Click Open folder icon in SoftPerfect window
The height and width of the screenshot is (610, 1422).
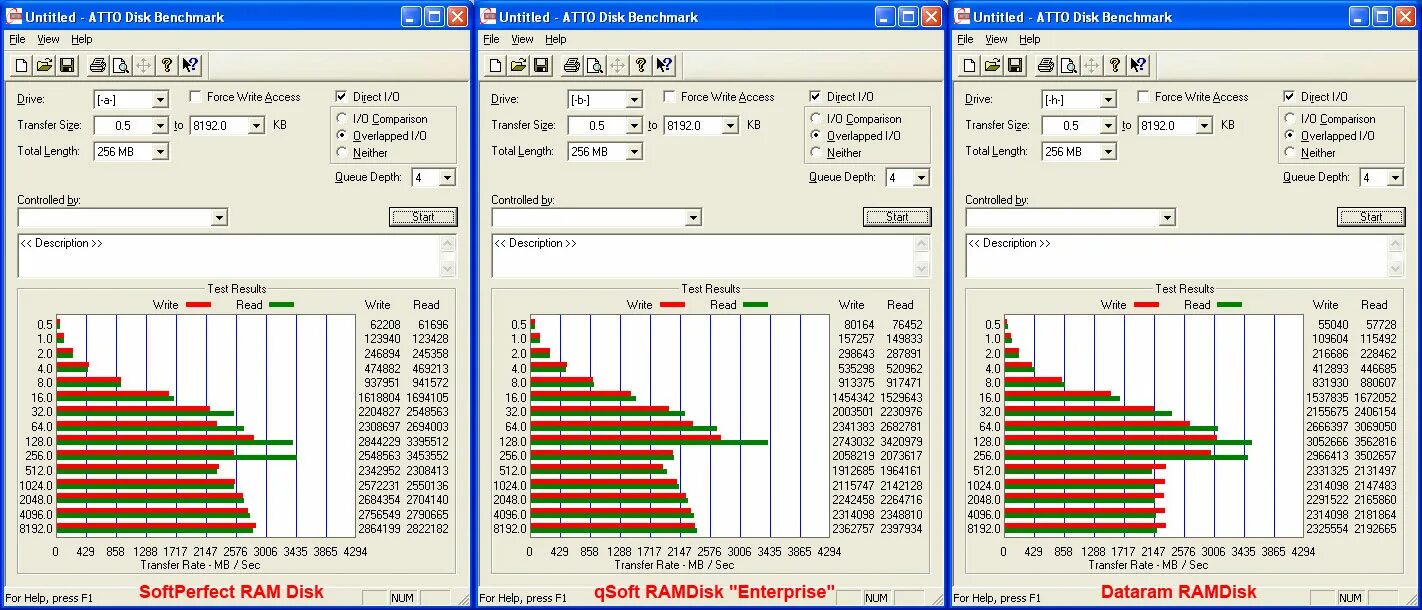(44, 65)
